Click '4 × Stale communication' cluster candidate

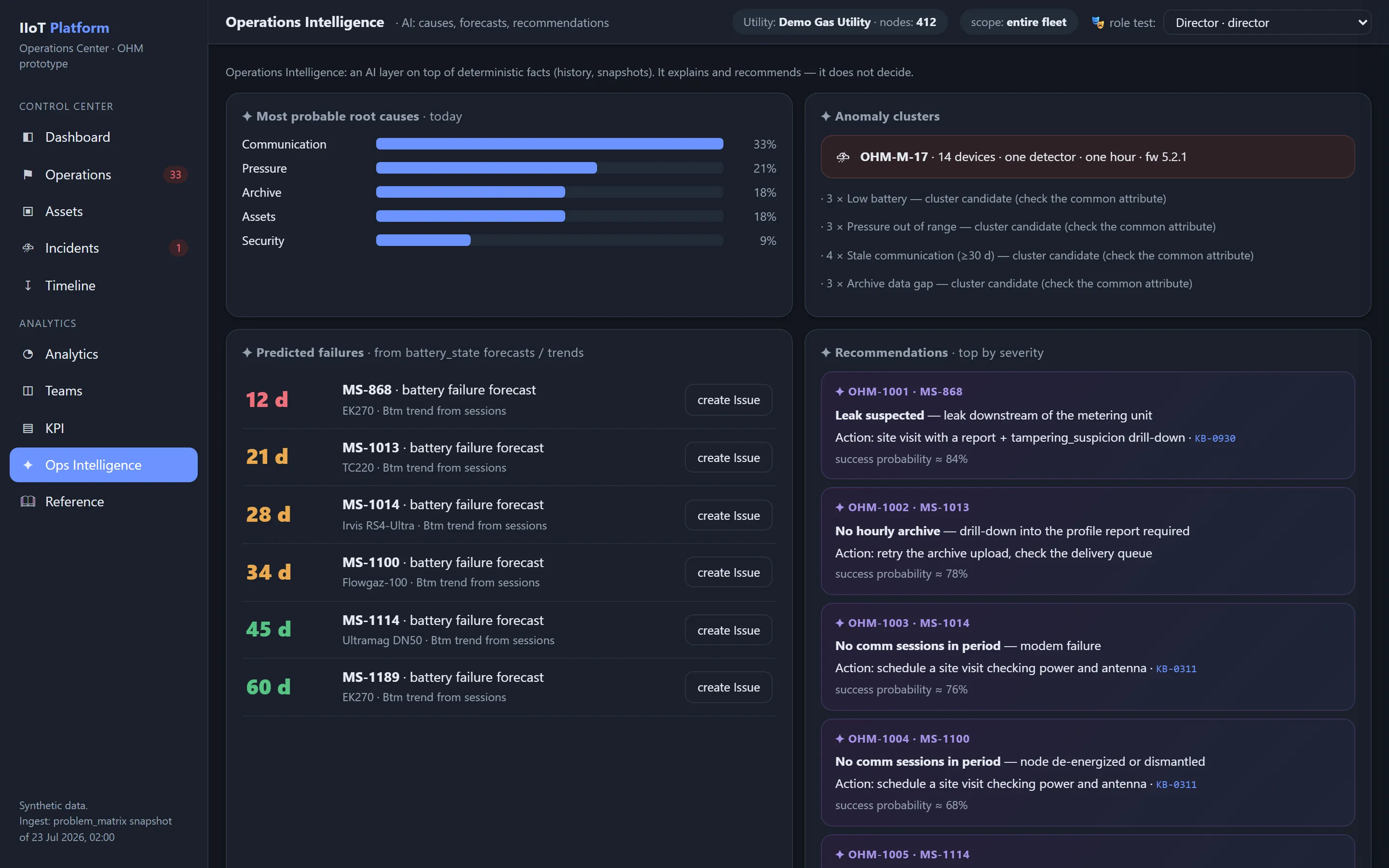[1037, 256]
